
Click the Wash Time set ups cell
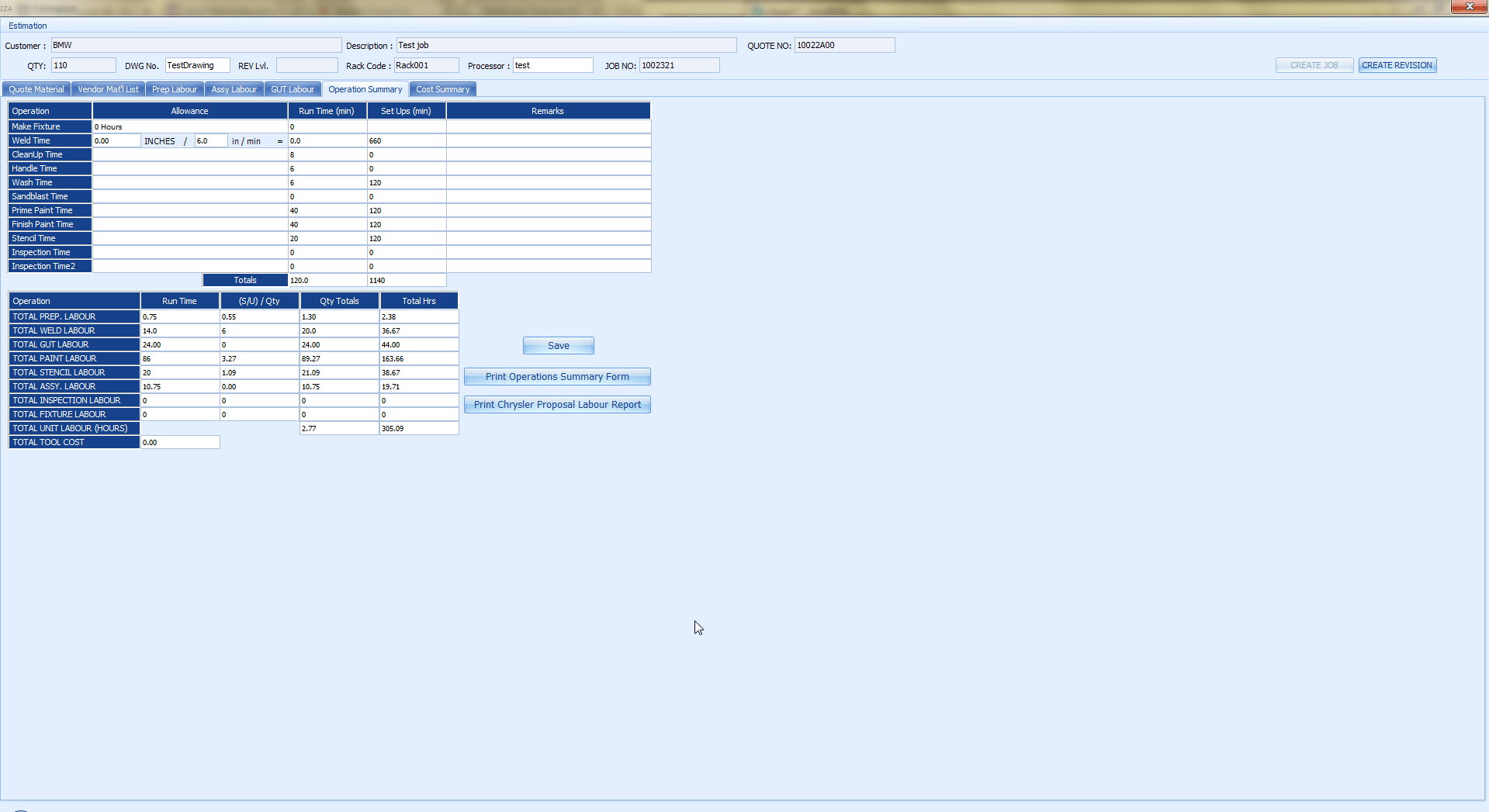click(x=406, y=183)
